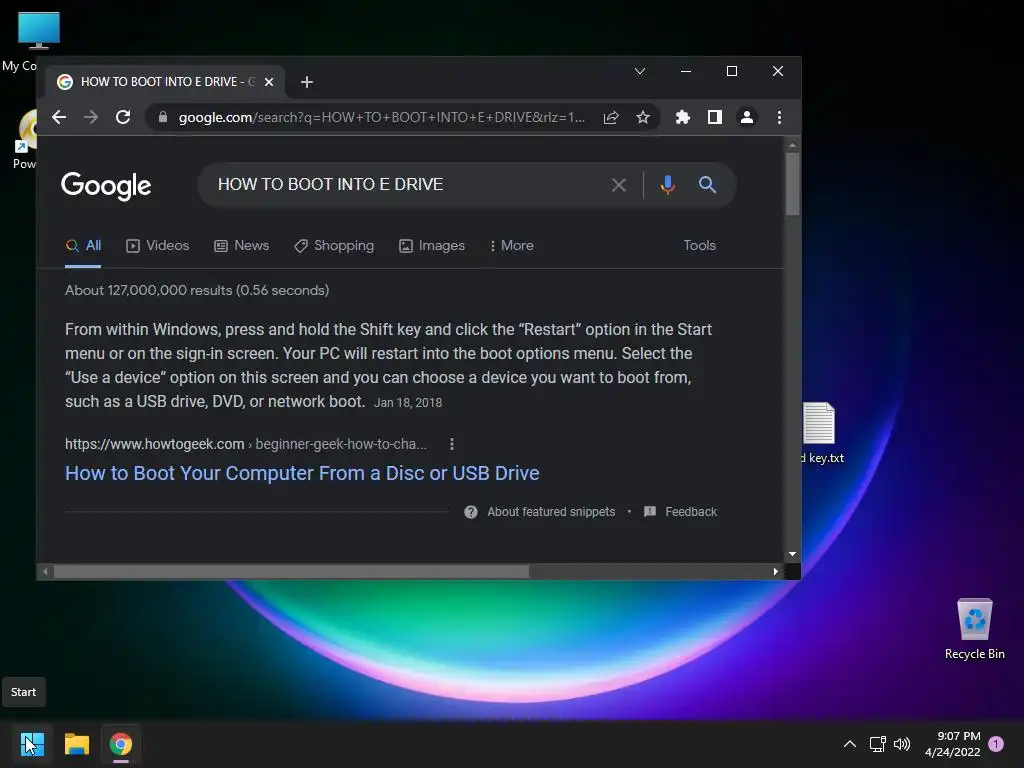1024x768 pixels.
Task: Switch to the Shopping tab
Action: pyautogui.click(x=334, y=246)
